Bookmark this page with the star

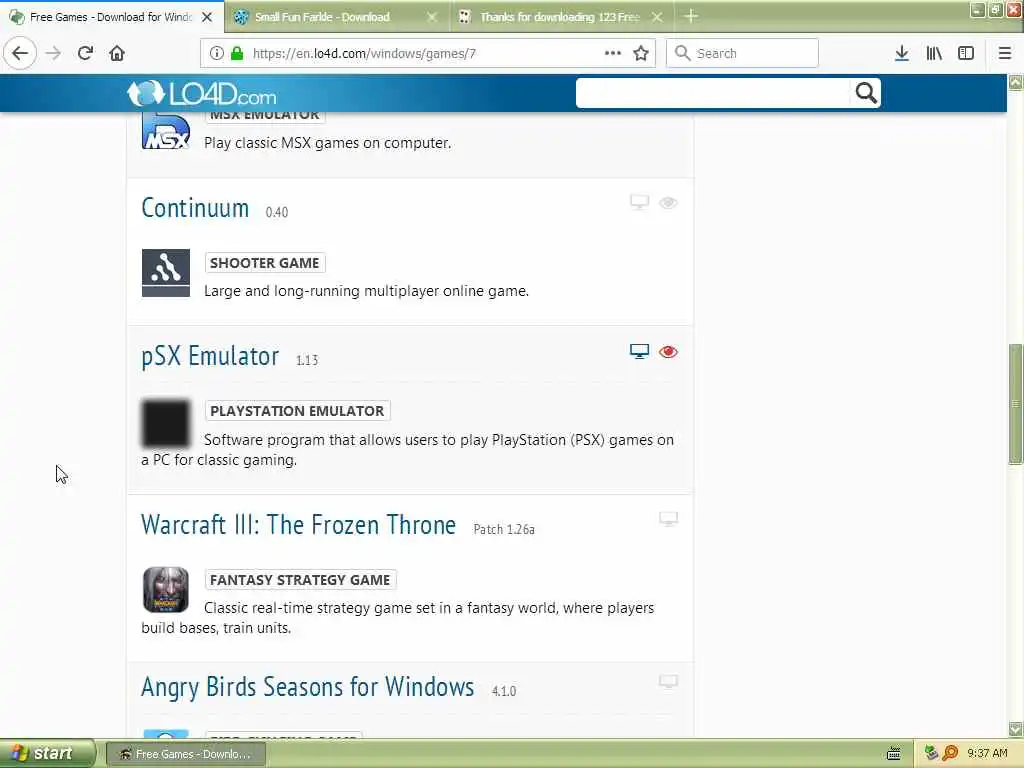pos(641,53)
